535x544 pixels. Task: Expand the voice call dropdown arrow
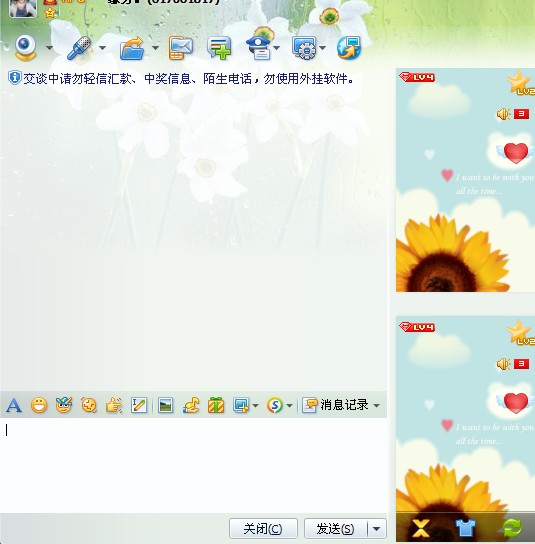[102, 48]
